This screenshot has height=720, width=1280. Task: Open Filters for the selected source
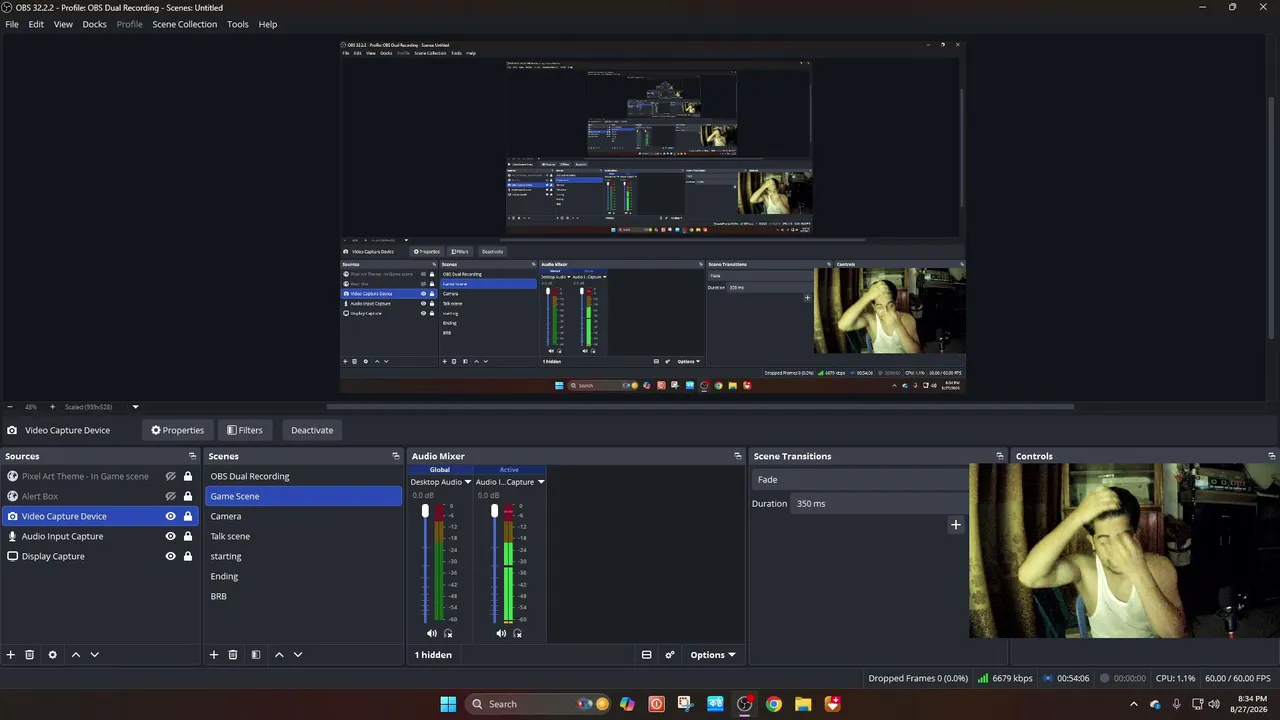coord(245,430)
